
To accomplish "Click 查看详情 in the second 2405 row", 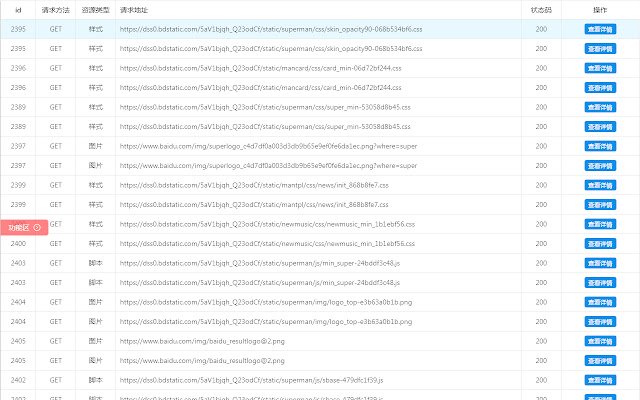I will [x=600, y=360].
